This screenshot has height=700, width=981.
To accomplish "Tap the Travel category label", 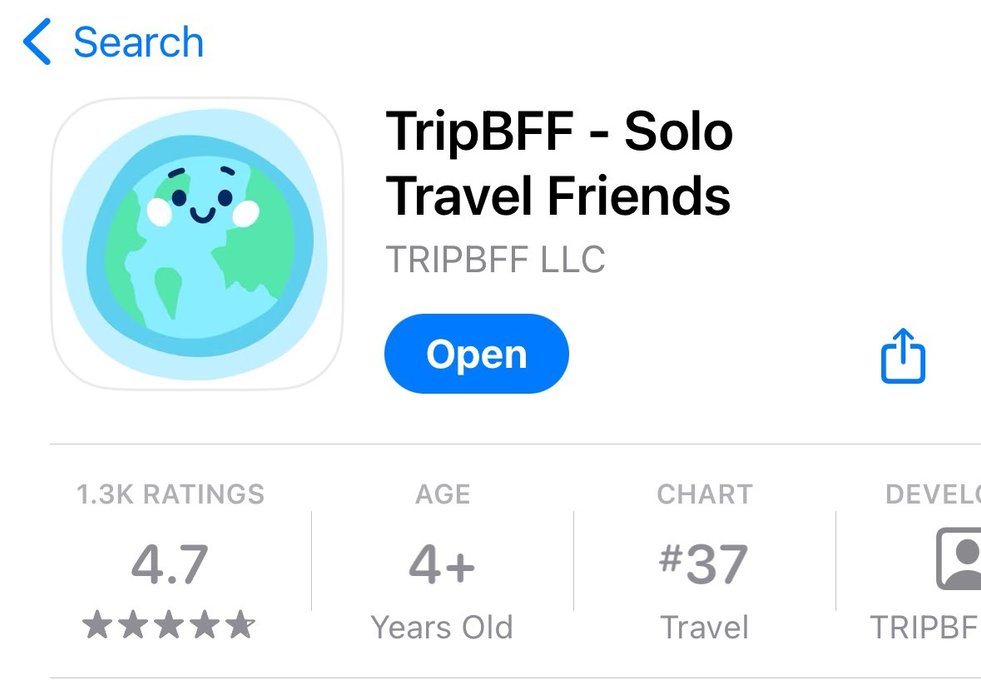I will [704, 627].
